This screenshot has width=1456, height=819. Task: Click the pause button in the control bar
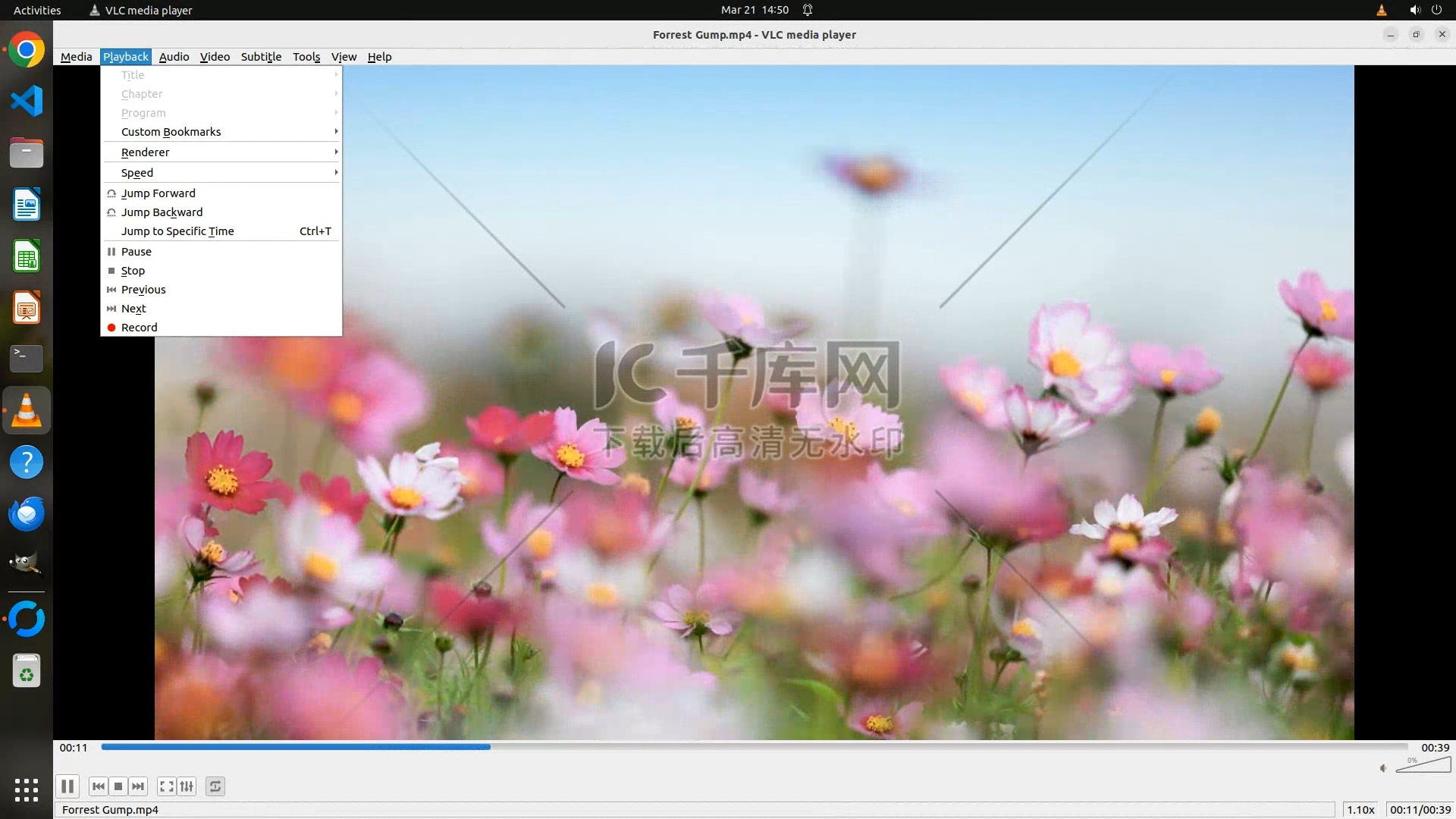pos(67,786)
